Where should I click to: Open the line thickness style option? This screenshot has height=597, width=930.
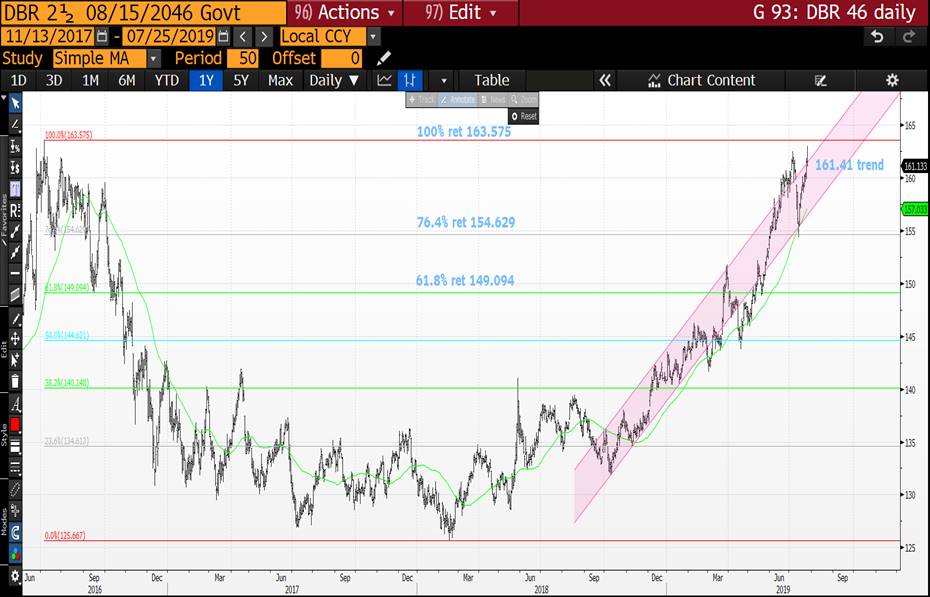coord(15,446)
